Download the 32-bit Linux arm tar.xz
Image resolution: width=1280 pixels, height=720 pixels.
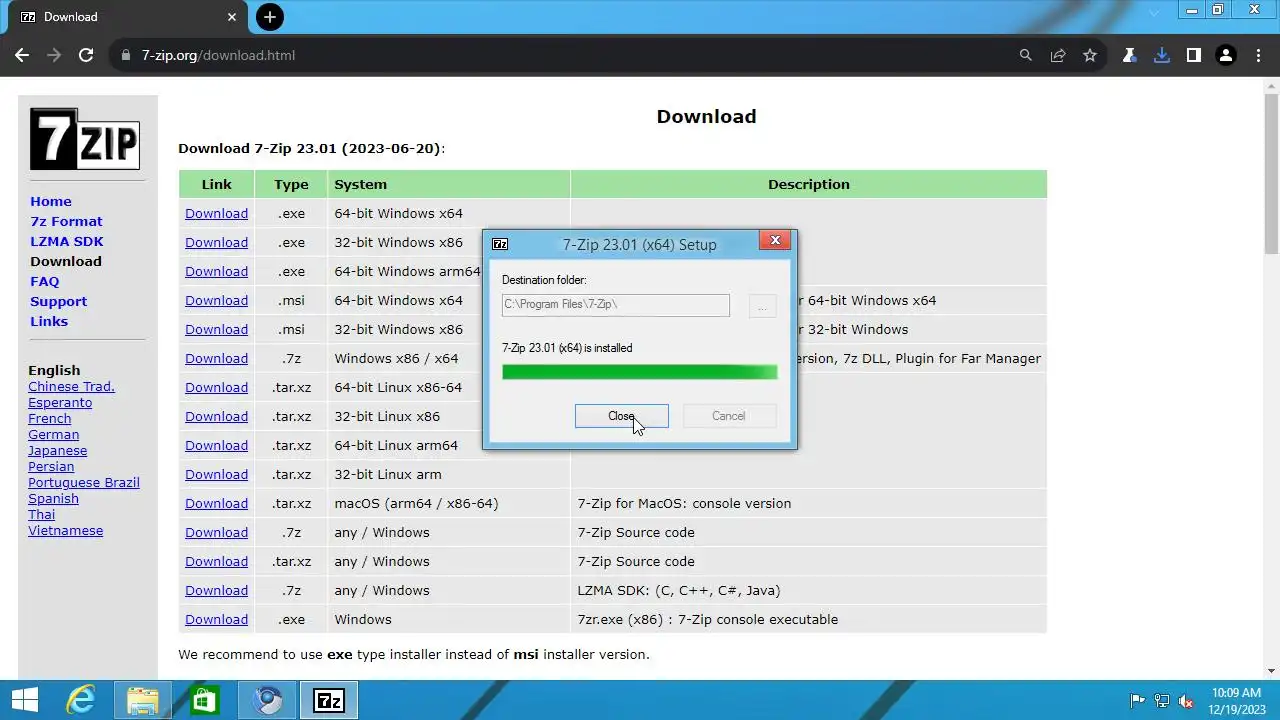click(216, 474)
